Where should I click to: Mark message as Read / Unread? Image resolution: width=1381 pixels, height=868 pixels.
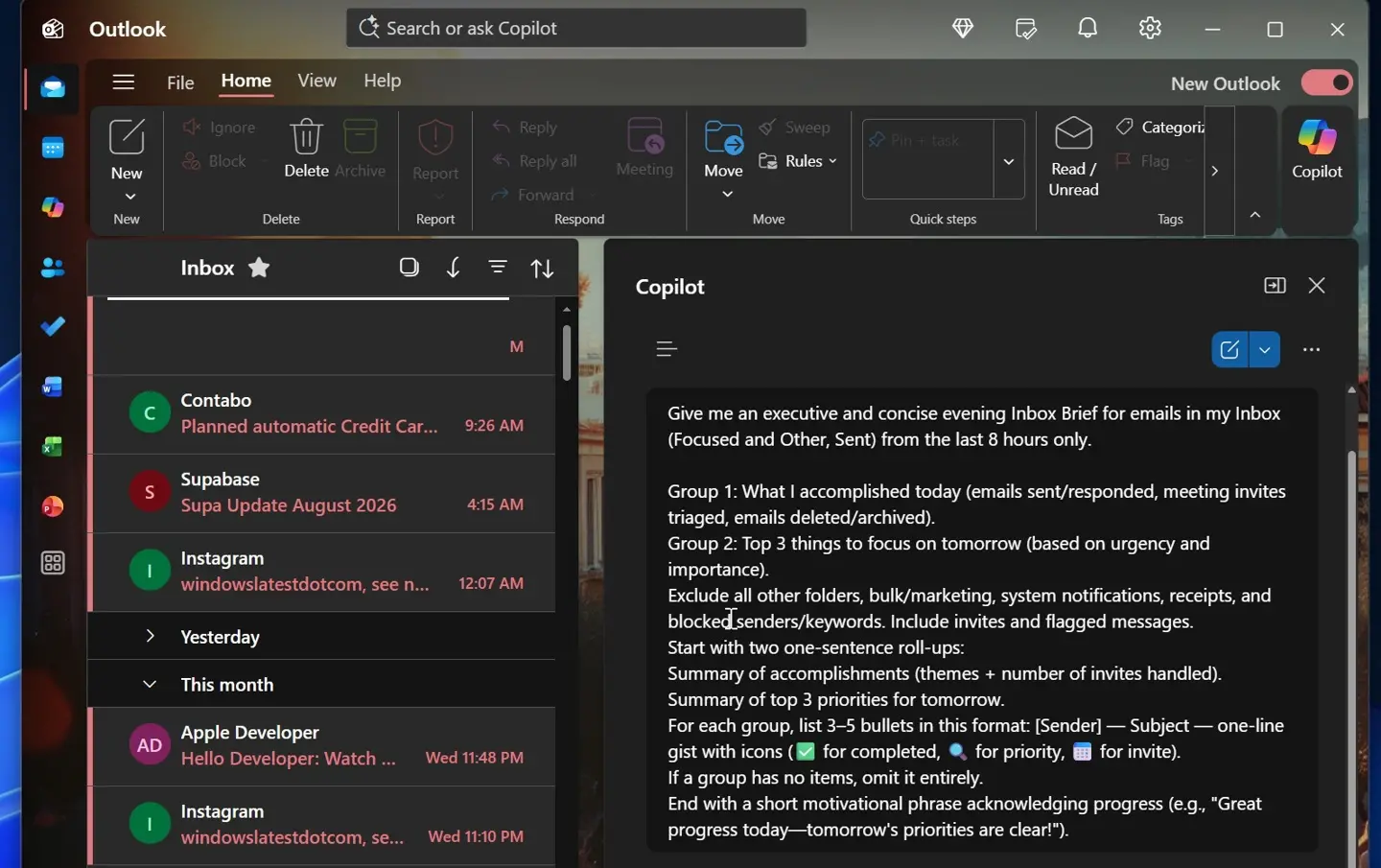(x=1073, y=157)
